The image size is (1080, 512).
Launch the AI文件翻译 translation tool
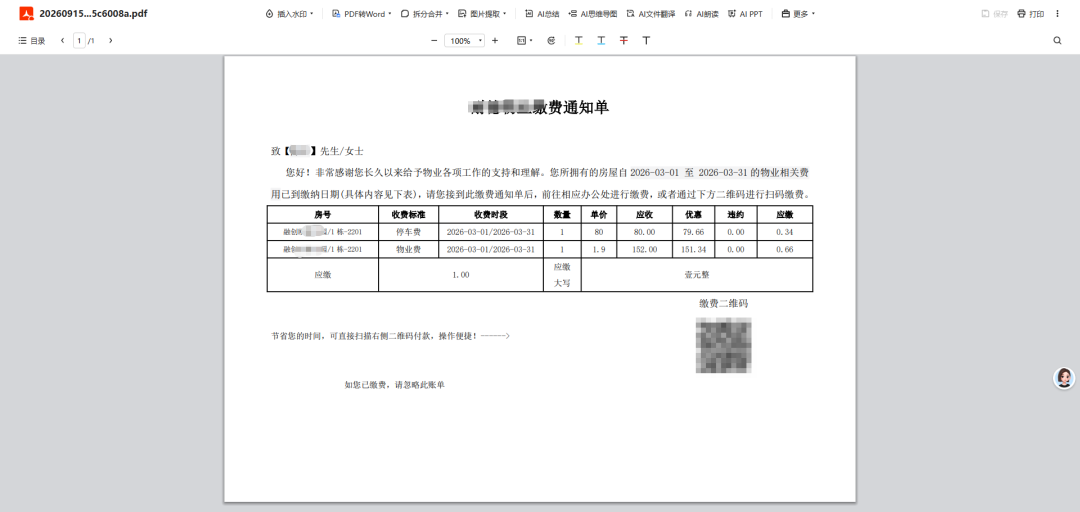[651, 14]
